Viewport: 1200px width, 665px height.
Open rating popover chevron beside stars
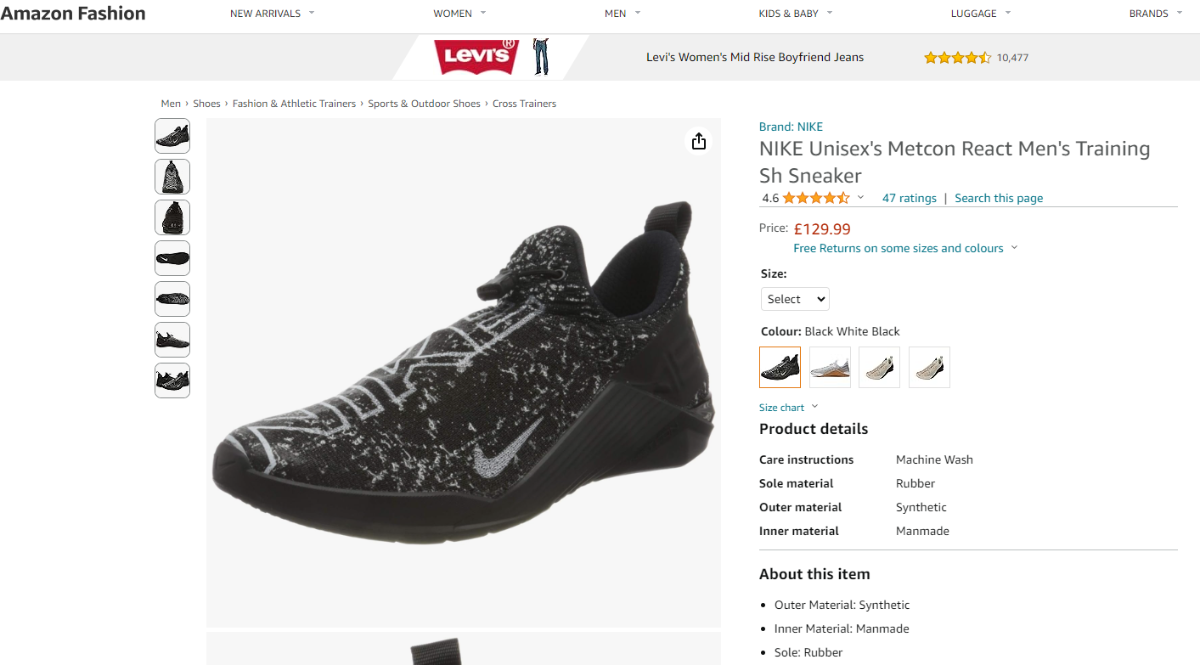[x=861, y=198]
